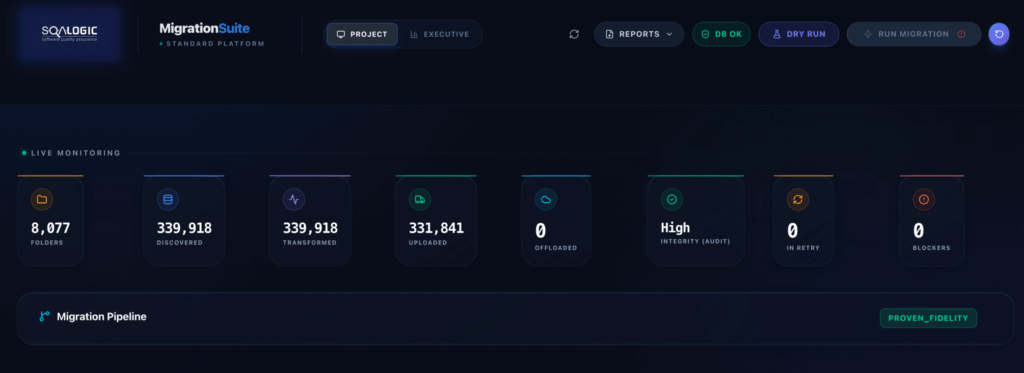The image size is (1024, 373).
Task: Click the DB OK status button
Action: click(x=722, y=34)
